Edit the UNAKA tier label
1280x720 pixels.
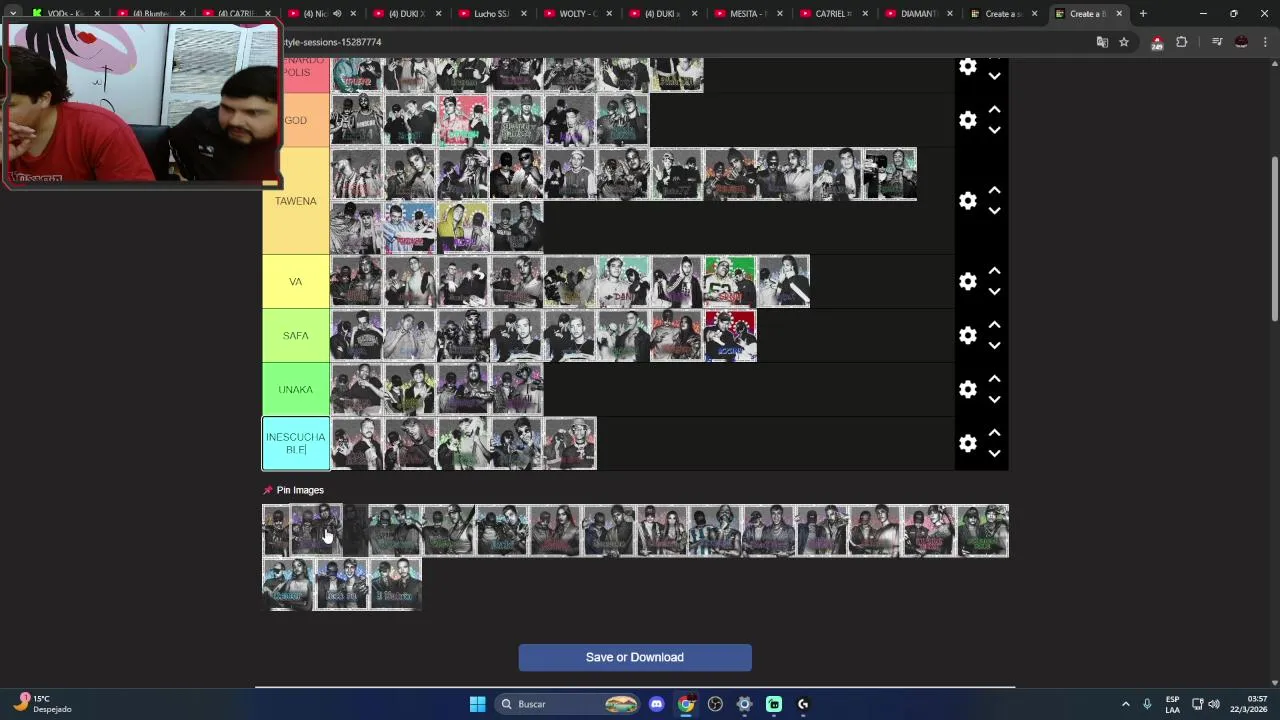pyautogui.click(x=296, y=390)
